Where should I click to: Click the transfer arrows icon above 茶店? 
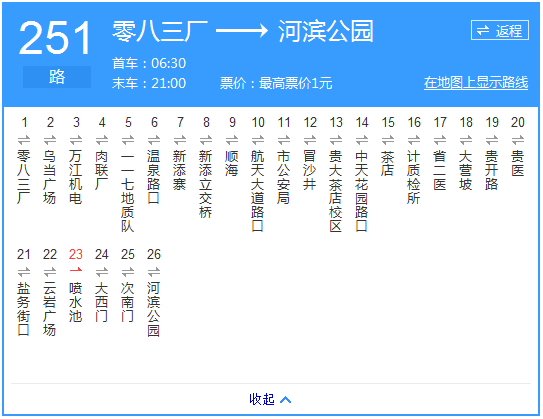(x=388, y=140)
